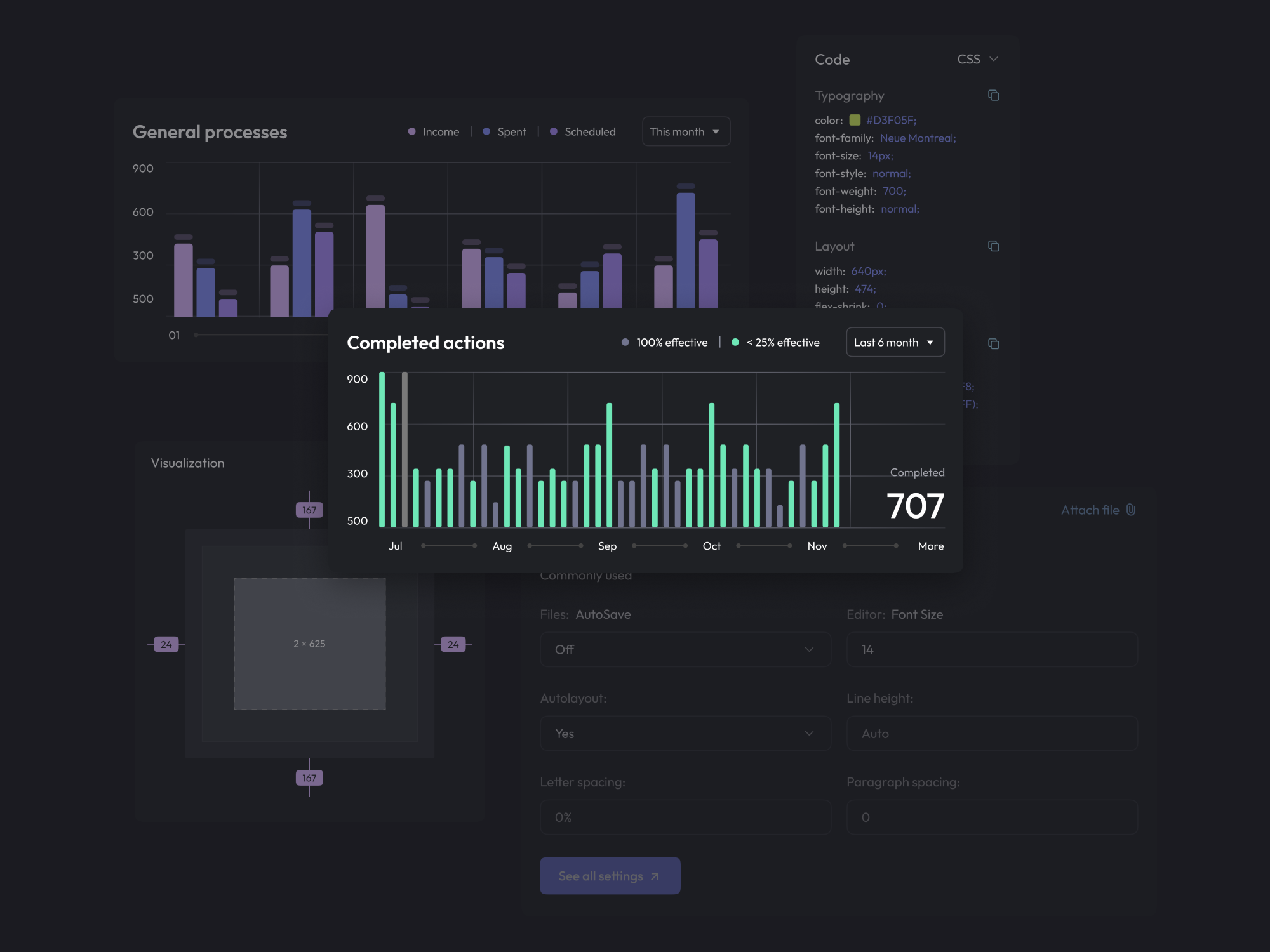Image resolution: width=1270 pixels, height=952 pixels.
Task: Click the arrow icon in See all settings
Action: (x=655, y=876)
